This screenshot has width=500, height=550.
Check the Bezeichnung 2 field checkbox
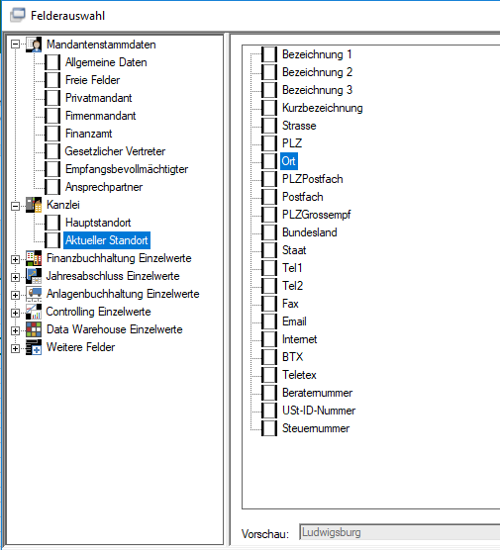[x=269, y=72]
